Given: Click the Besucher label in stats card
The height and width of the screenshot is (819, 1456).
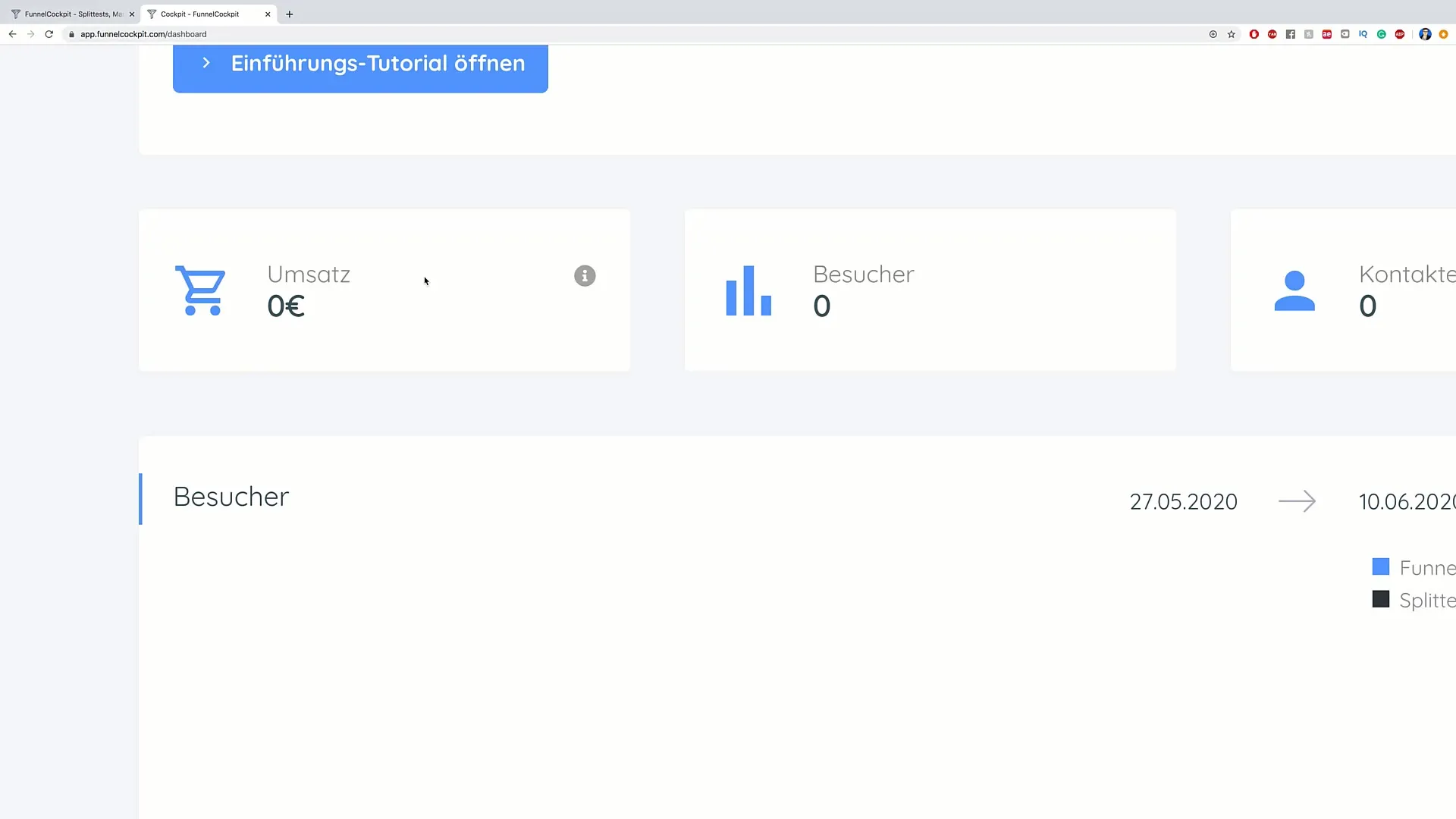Looking at the screenshot, I should (x=864, y=274).
